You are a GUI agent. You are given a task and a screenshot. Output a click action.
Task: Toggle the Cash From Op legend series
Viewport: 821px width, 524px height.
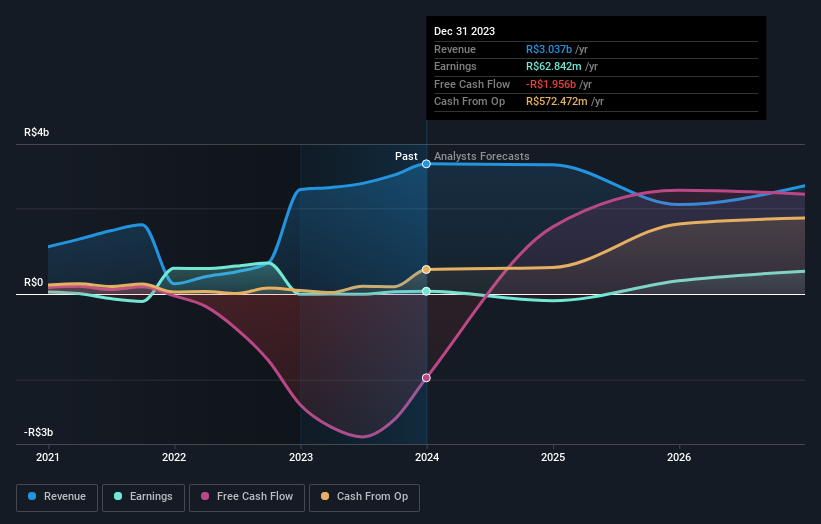coord(364,497)
